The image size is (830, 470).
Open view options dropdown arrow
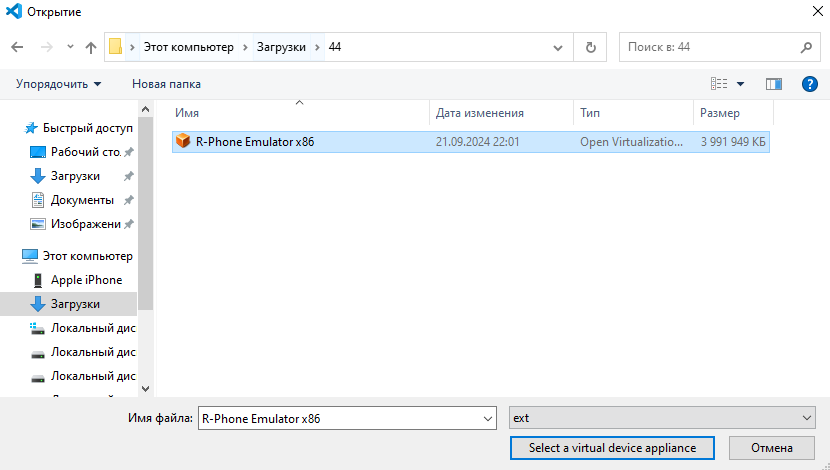[x=741, y=84]
